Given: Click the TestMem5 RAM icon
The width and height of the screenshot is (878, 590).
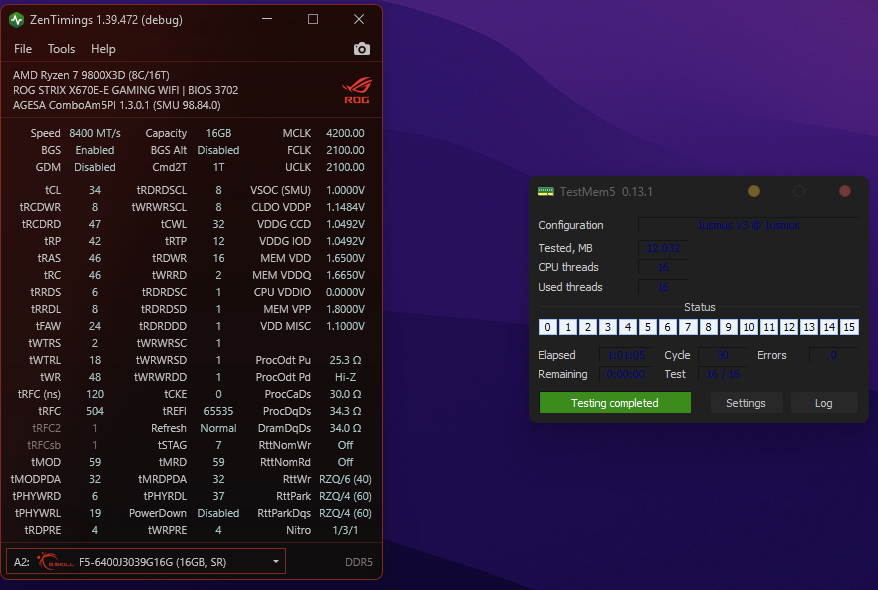Looking at the screenshot, I should coord(545,191).
